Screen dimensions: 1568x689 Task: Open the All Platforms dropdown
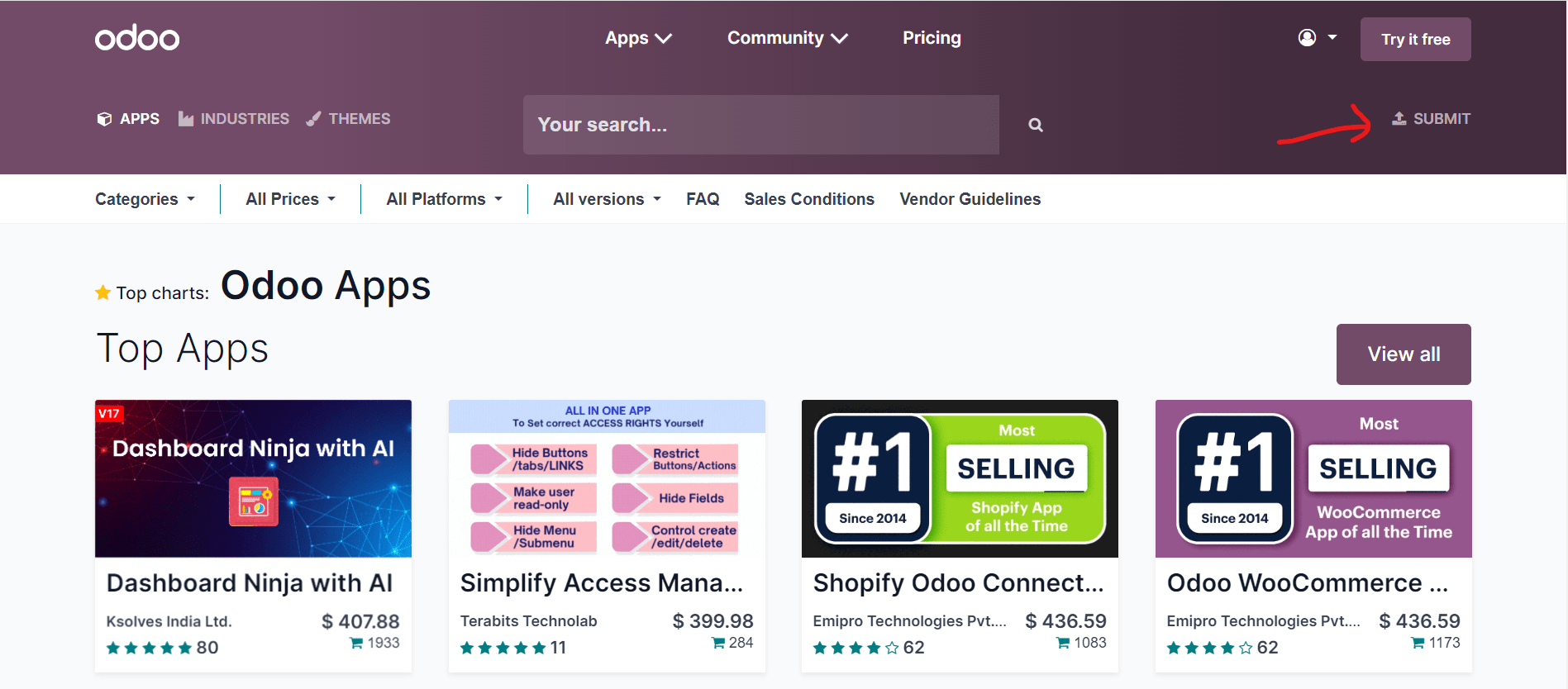[444, 199]
